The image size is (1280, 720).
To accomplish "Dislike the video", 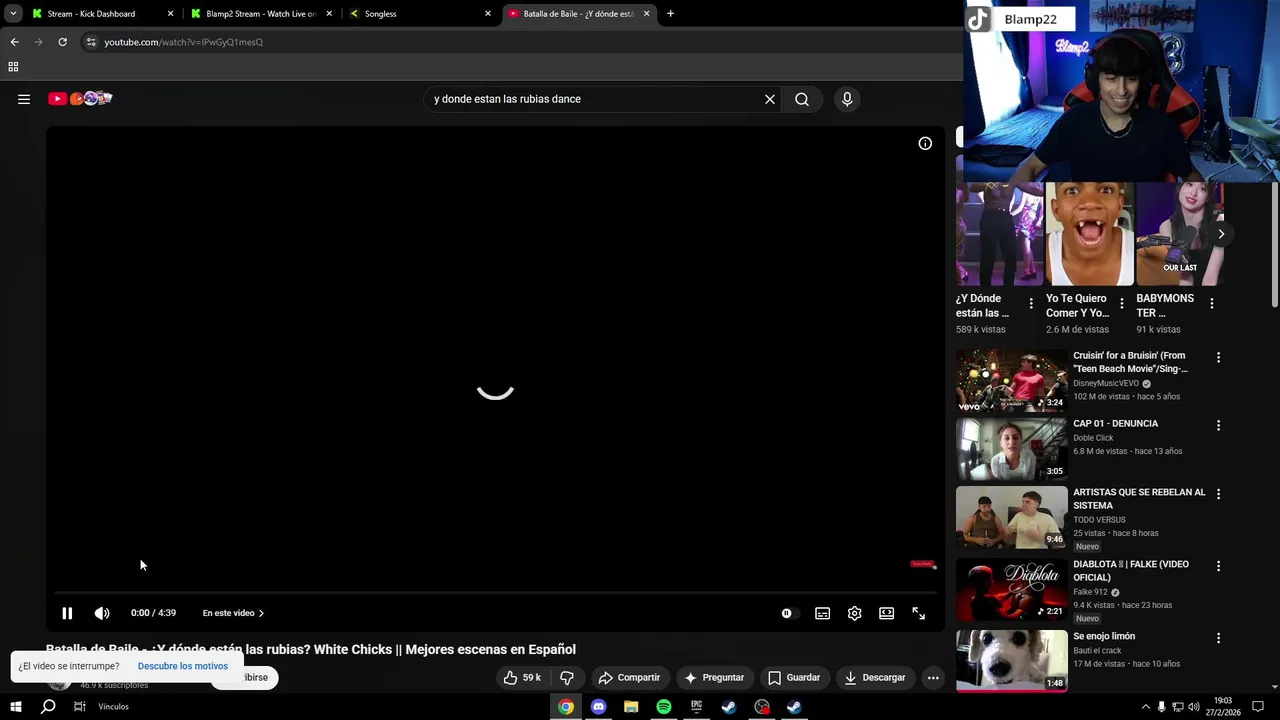I will click(x=566, y=677).
